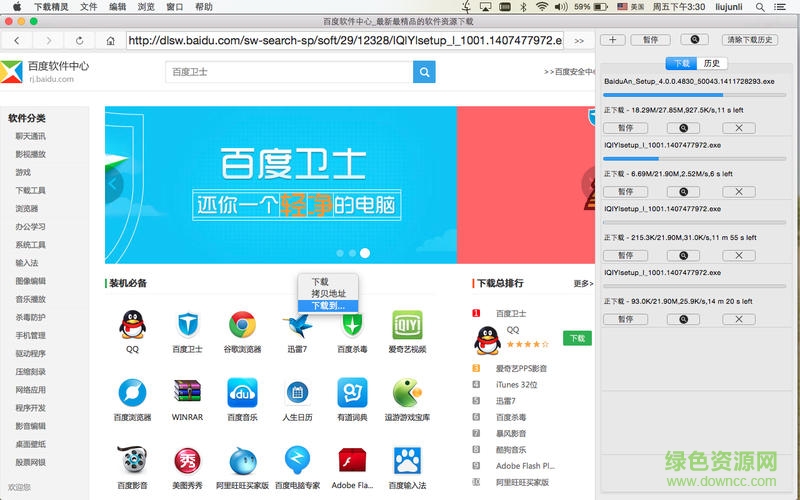Click the first banner carousel dot
Image resolution: width=800 pixels, height=500 pixels.
click(340, 253)
